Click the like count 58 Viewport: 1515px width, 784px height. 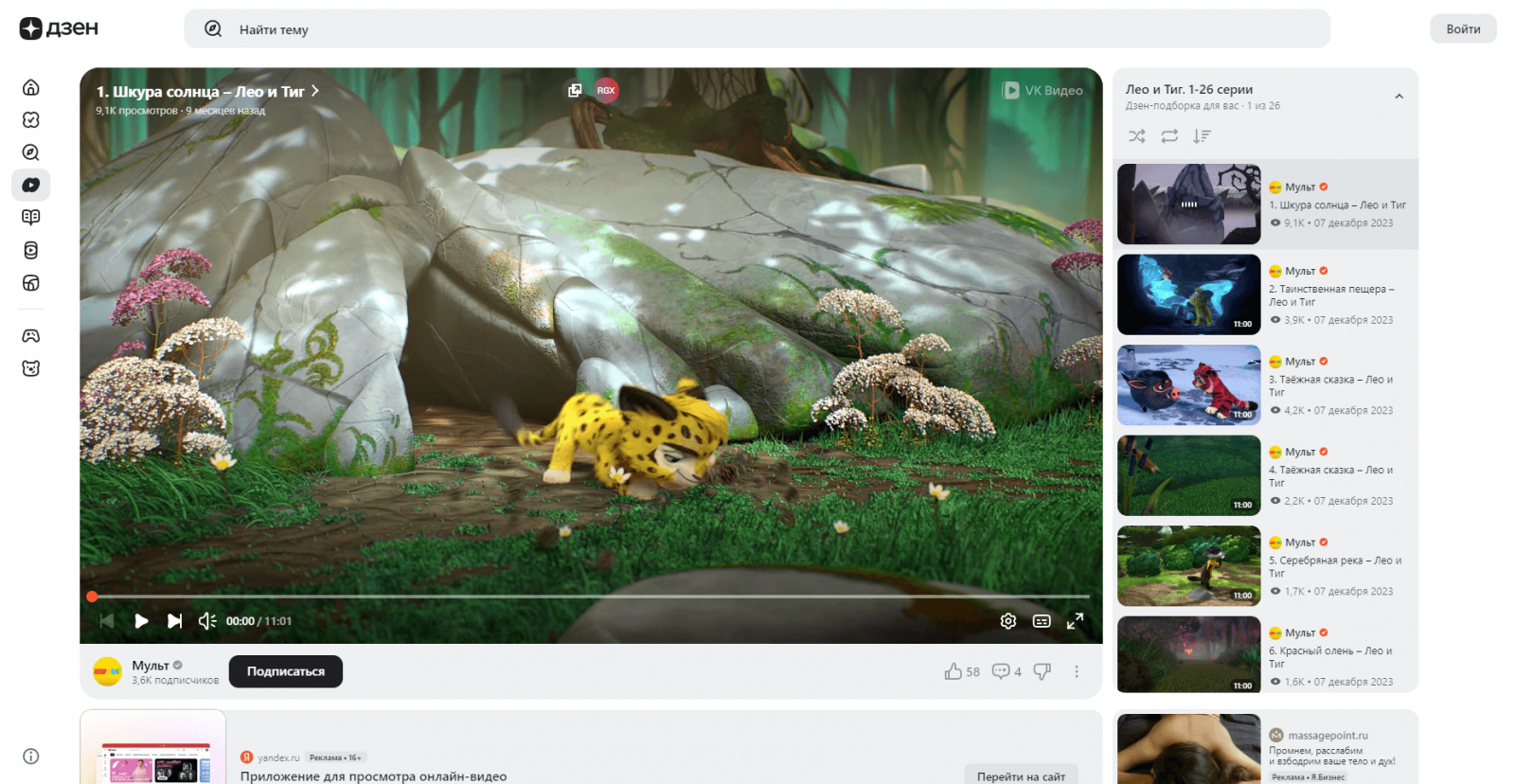point(973,672)
